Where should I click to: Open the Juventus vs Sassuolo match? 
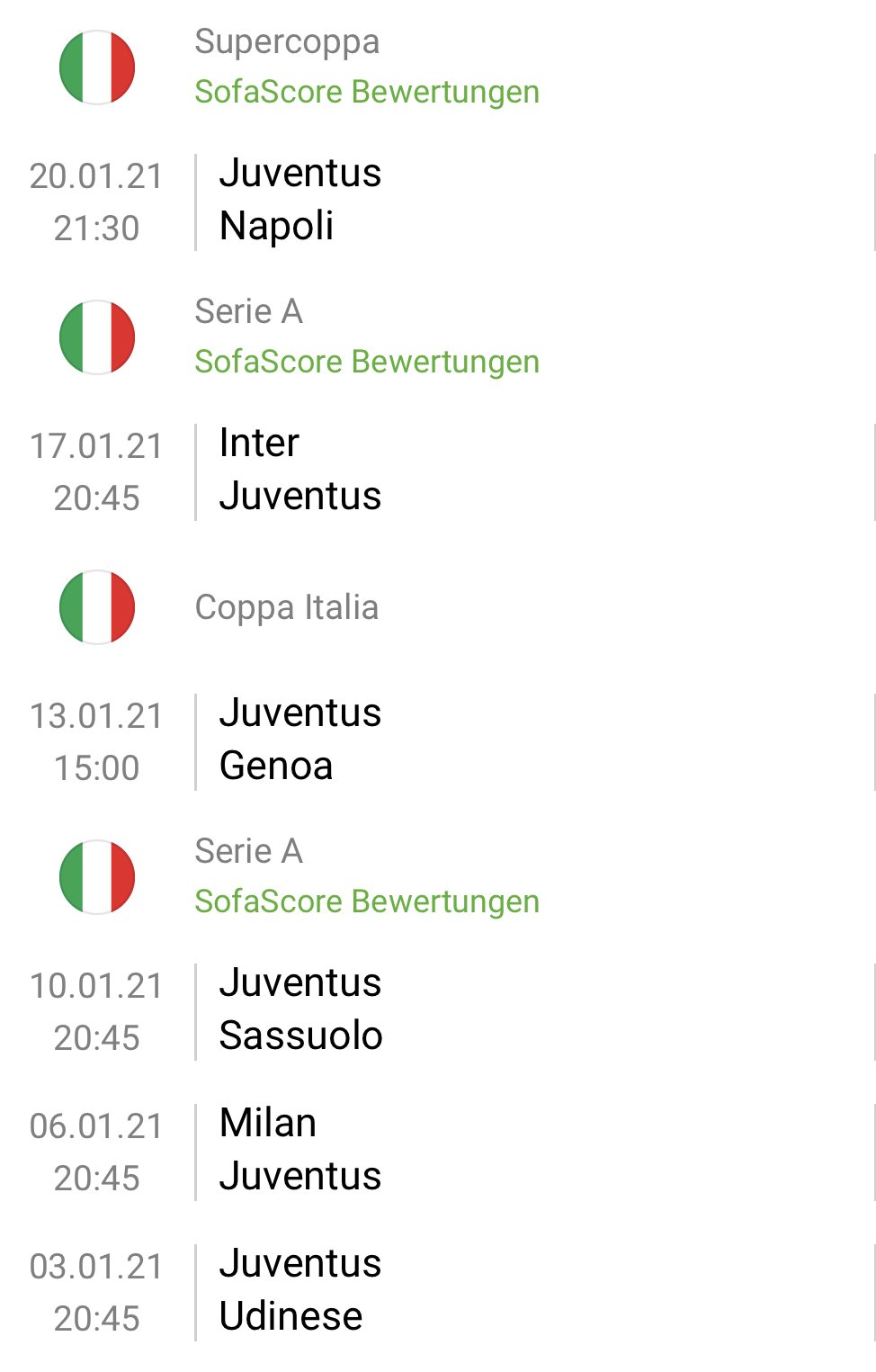438,1011
